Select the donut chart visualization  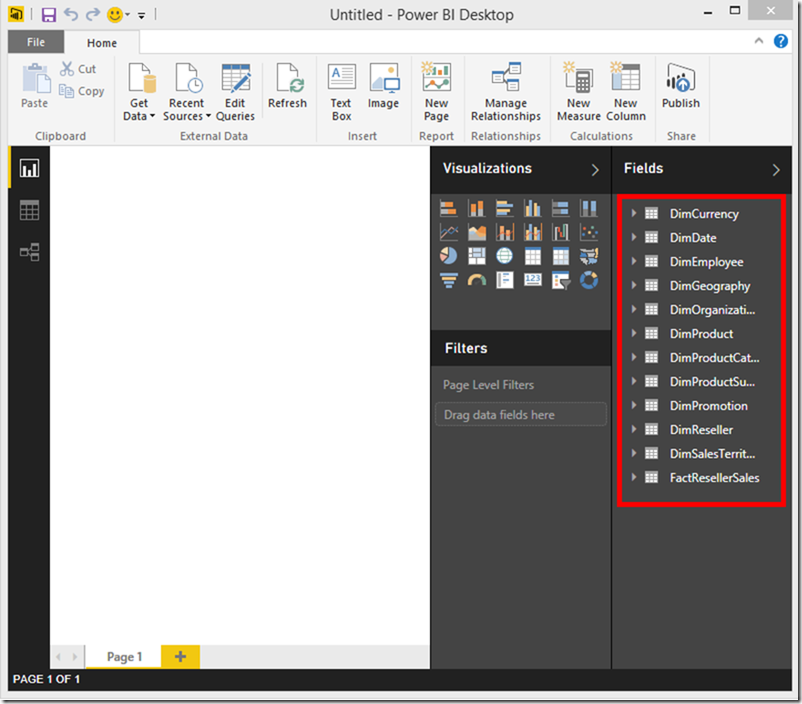589,280
